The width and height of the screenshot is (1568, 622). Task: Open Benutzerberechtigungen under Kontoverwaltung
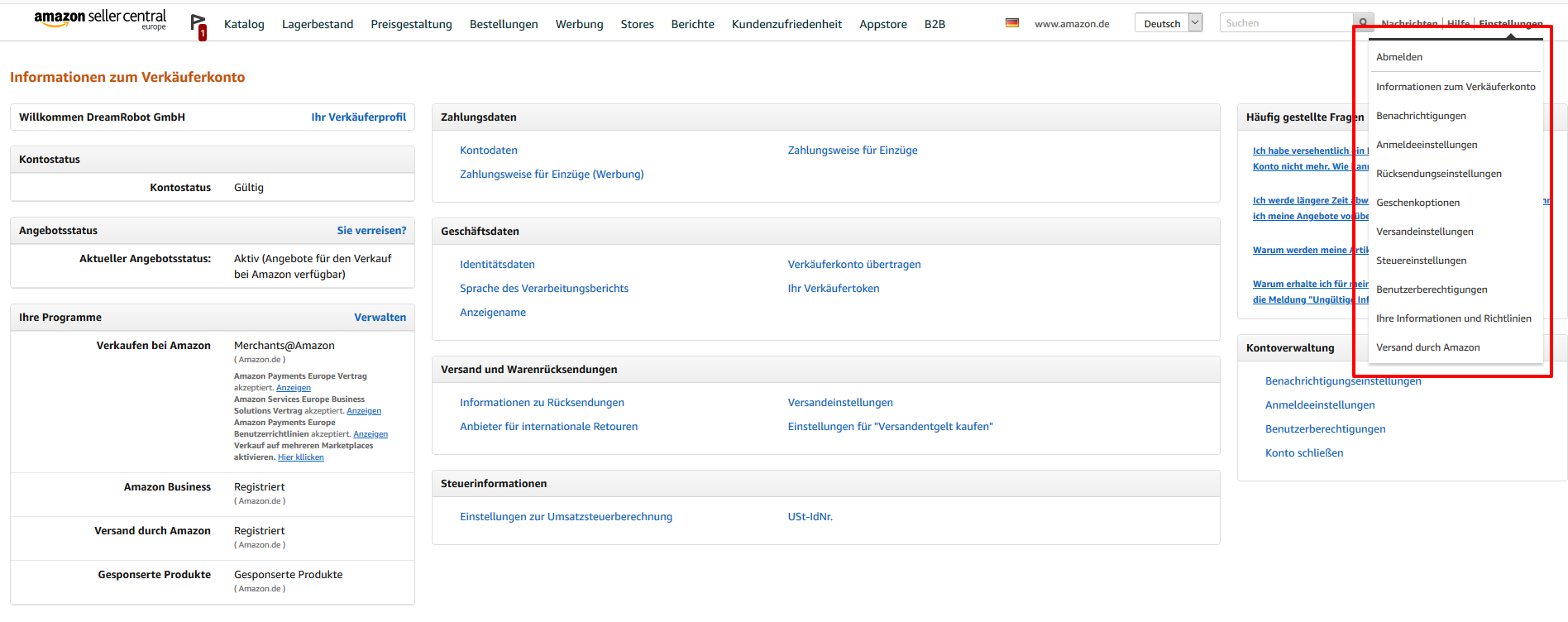tap(1325, 429)
